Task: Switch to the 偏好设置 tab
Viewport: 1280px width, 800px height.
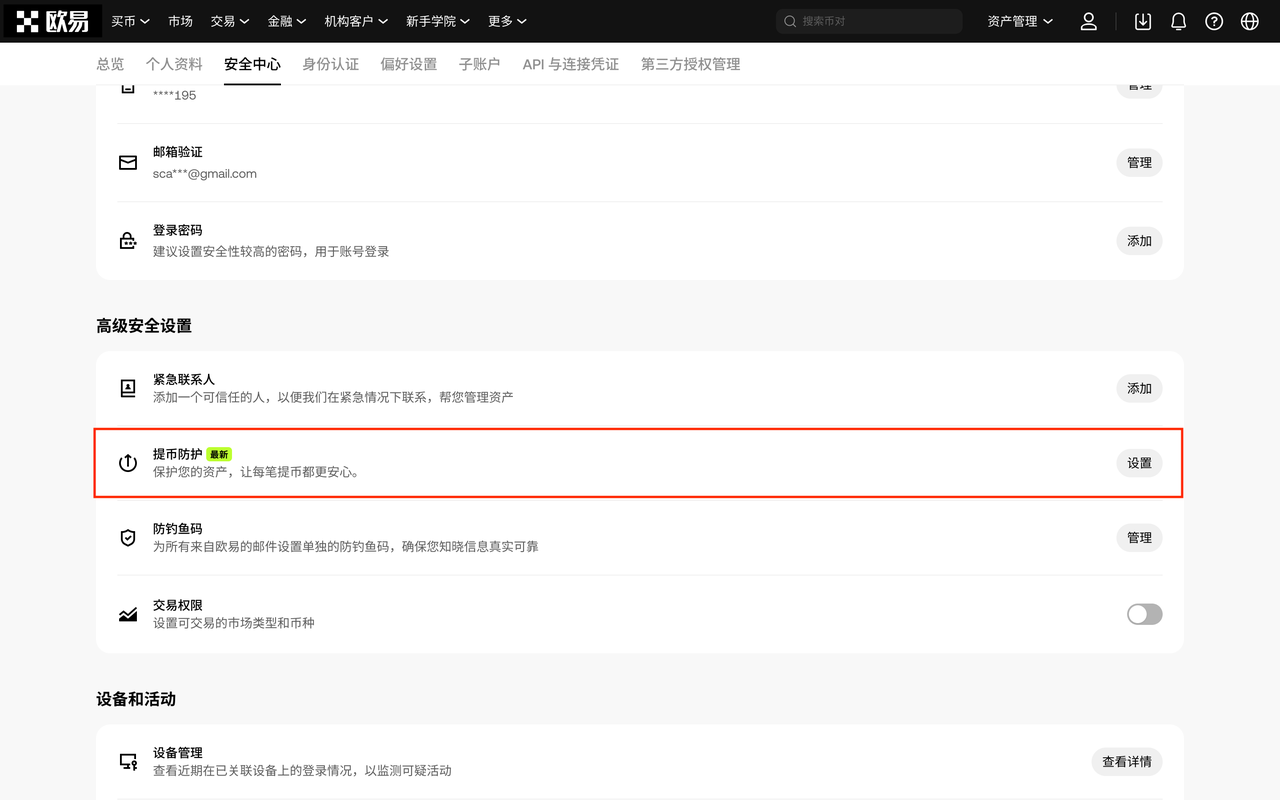Action: [x=409, y=64]
